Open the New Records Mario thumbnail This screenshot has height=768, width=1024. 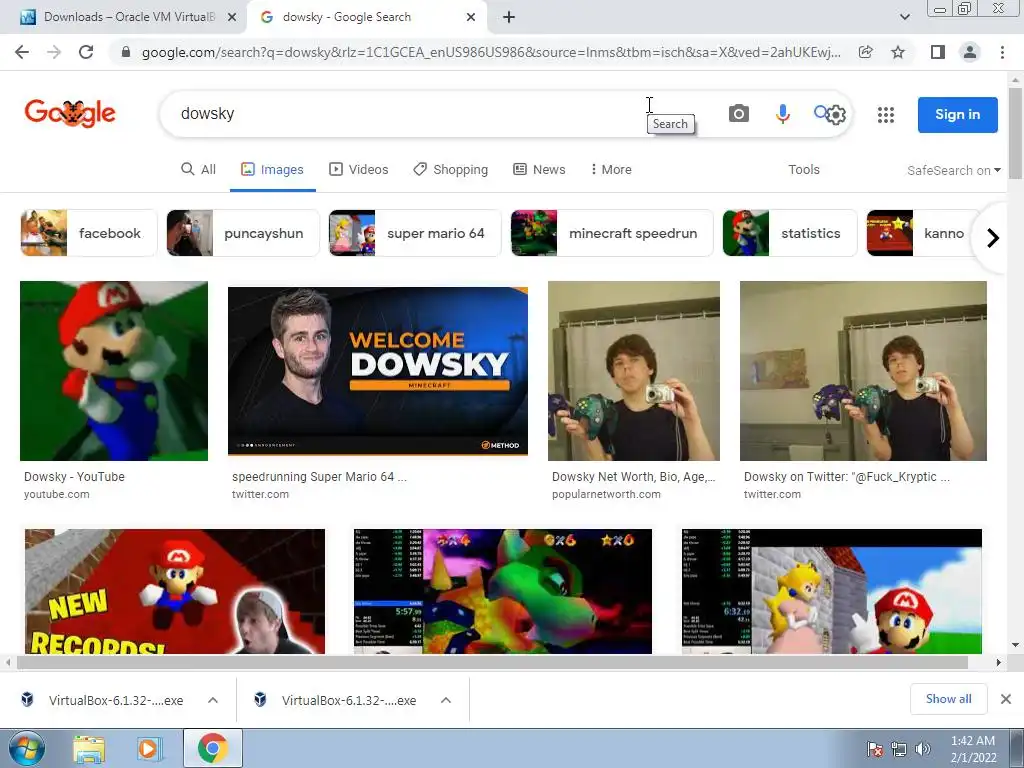[x=174, y=591]
